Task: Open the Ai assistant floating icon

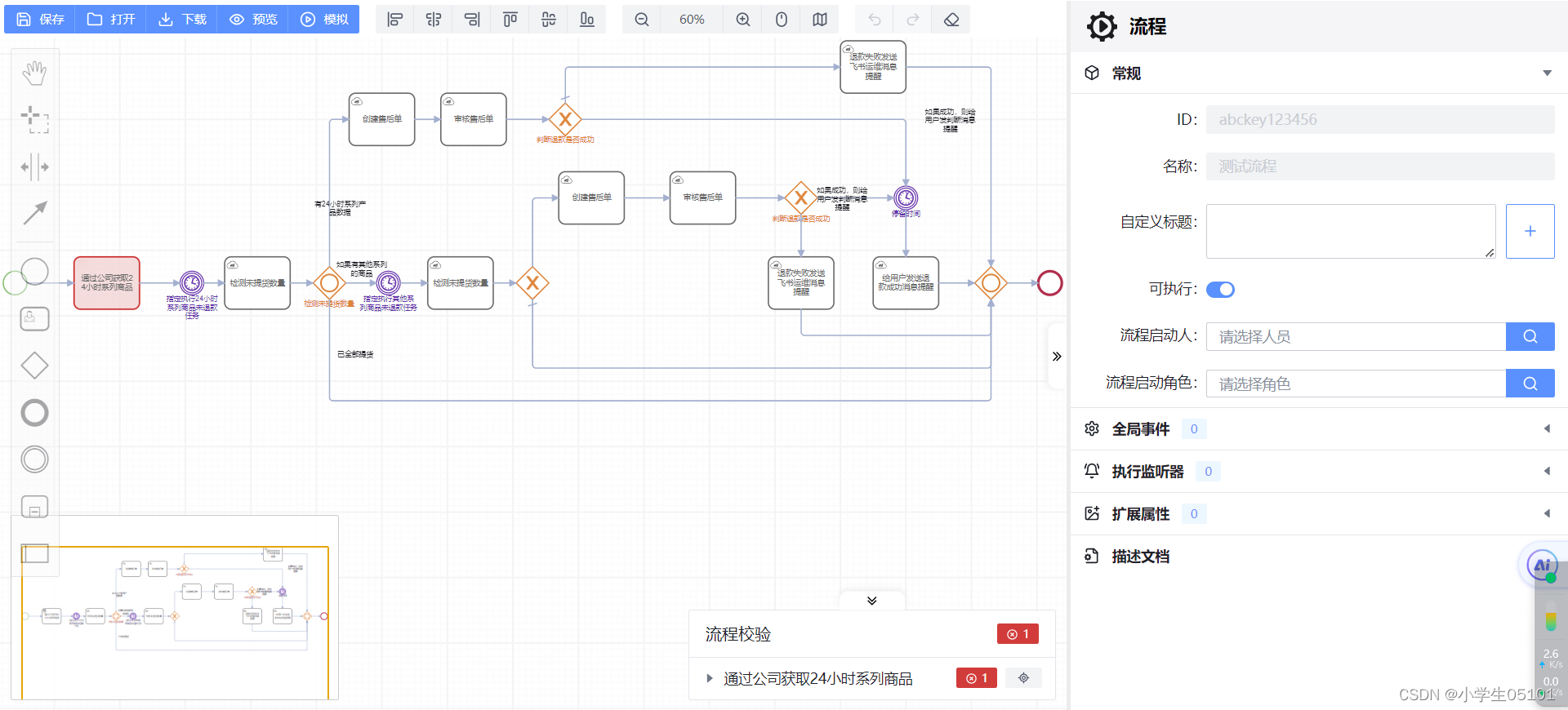Action: coord(1542,566)
